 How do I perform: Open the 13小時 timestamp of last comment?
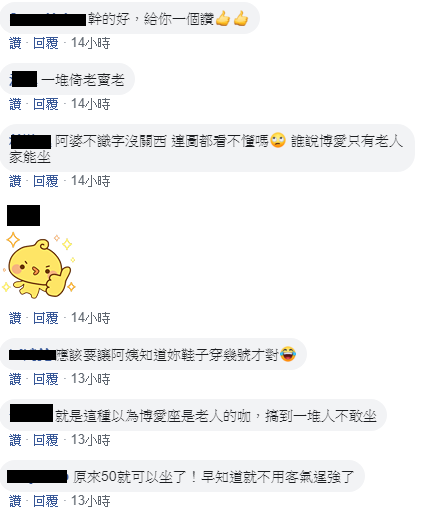(91, 501)
